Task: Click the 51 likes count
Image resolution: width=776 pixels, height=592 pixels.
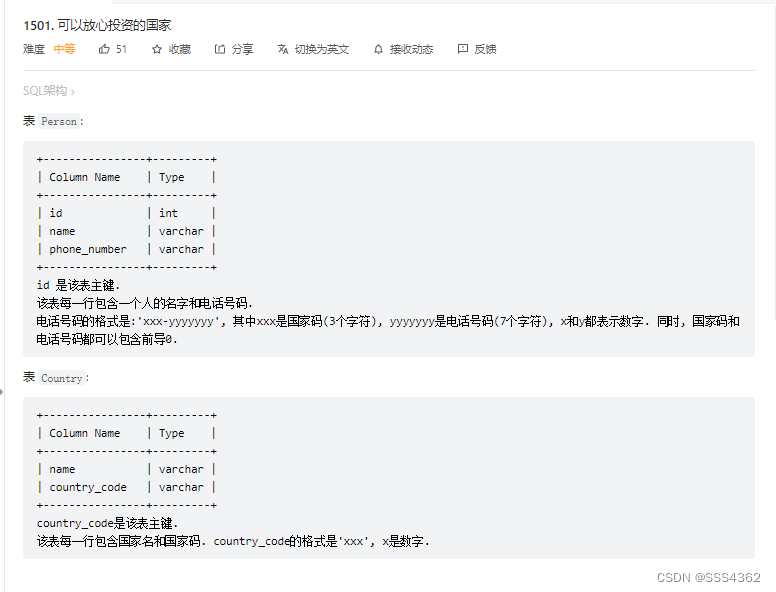Action: coord(121,49)
